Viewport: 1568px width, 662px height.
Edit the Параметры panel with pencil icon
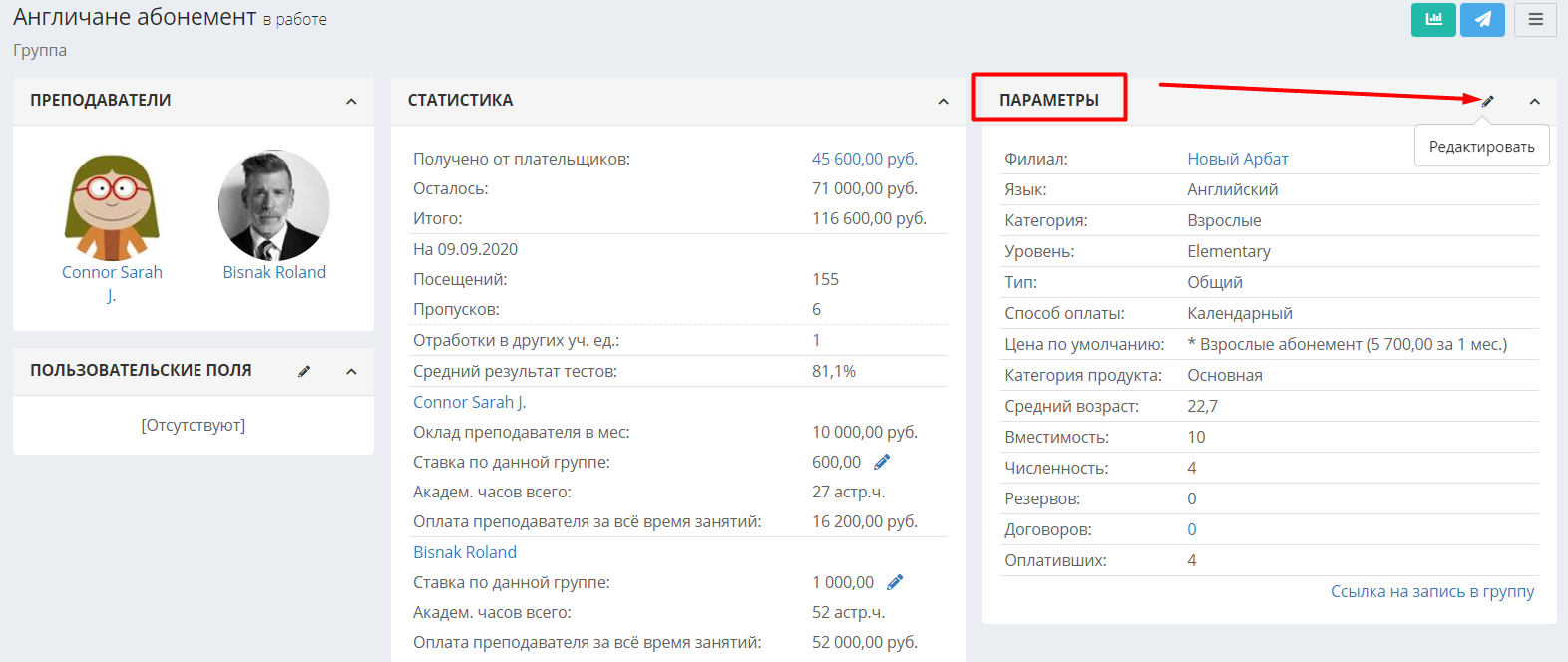click(x=1487, y=101)
